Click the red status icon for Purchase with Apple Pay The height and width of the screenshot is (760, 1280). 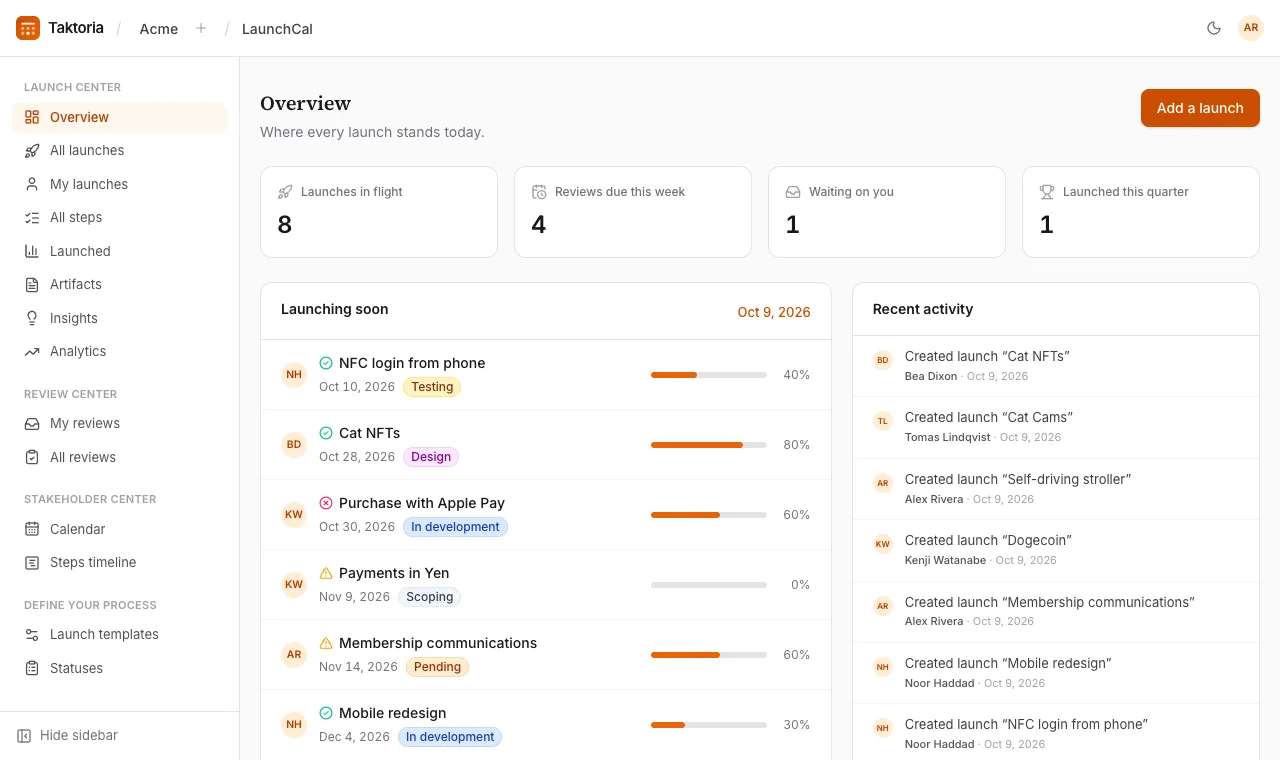[326, 503]
